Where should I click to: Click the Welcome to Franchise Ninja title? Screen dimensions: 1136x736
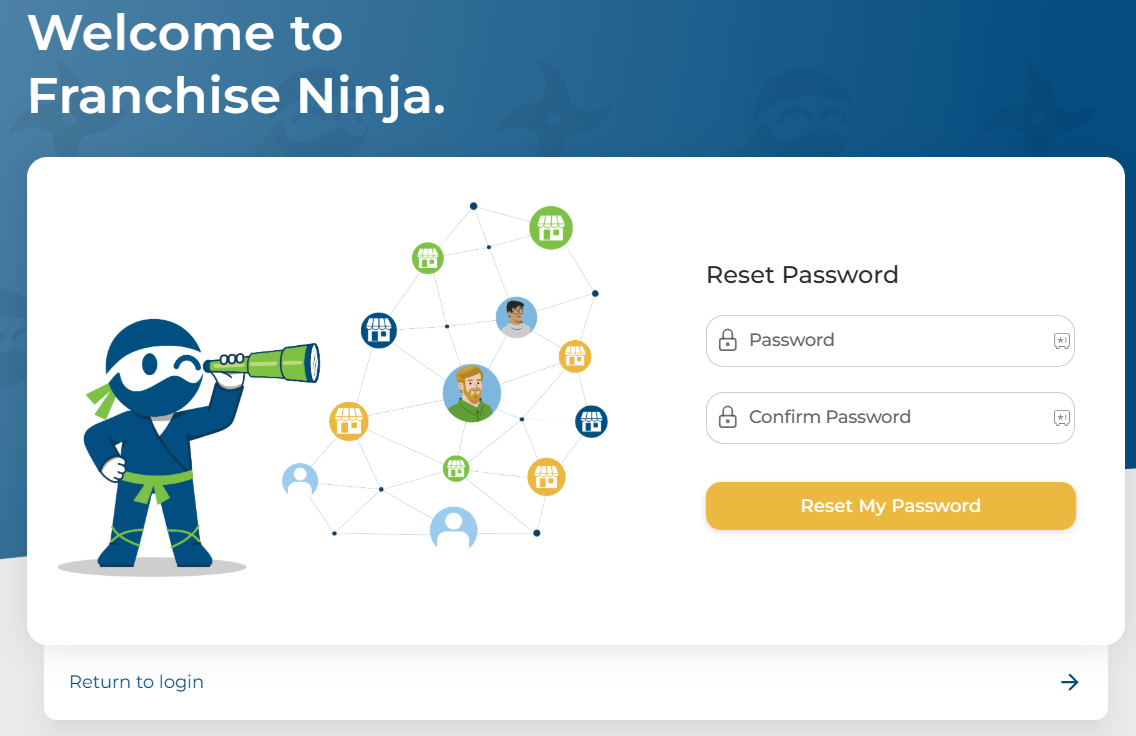click(x=236, y=65)
